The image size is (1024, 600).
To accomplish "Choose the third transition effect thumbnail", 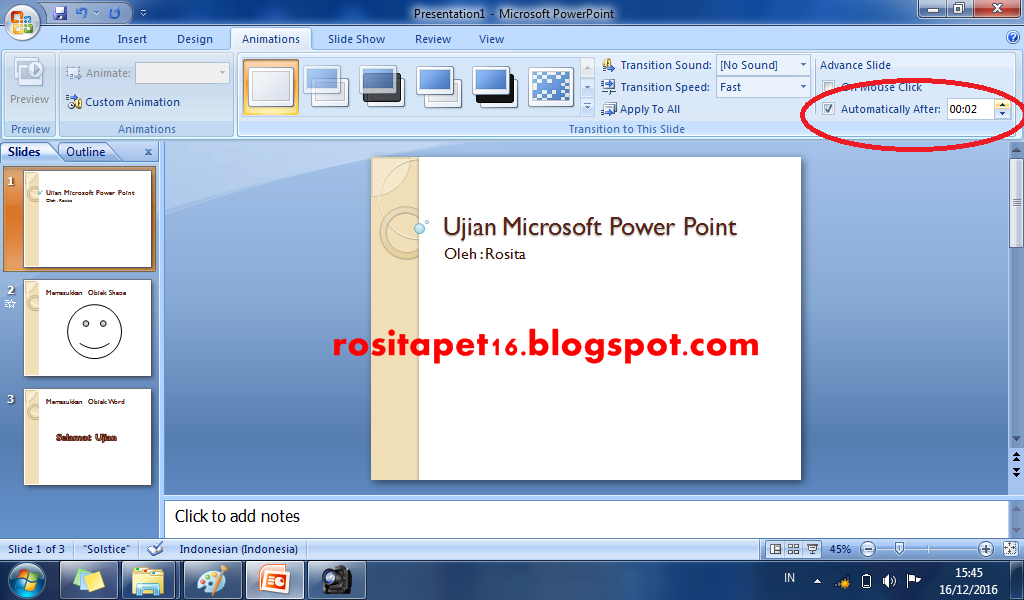I will point(382,87).
